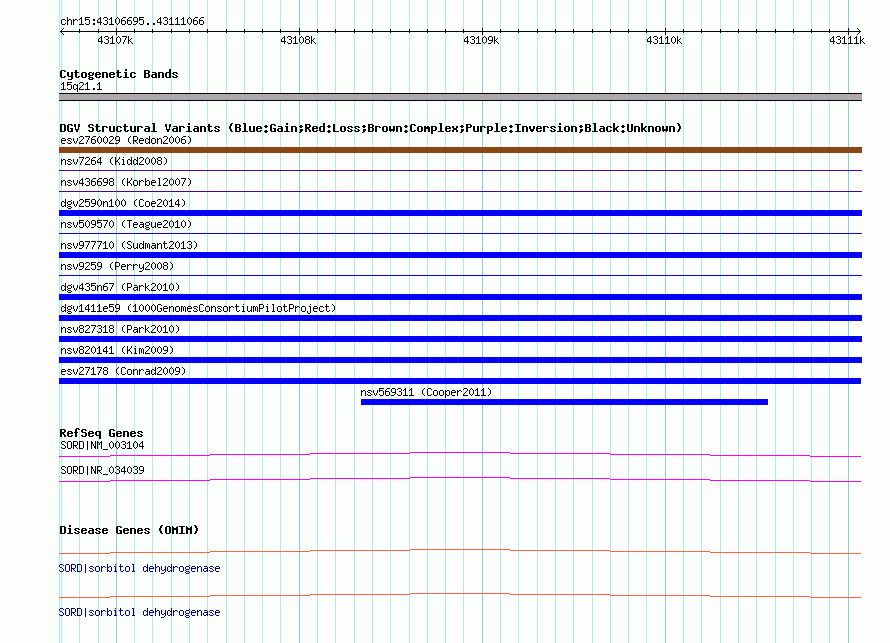
Task: Select the brown esv2760029 complex variant bar
Action: 460,150
